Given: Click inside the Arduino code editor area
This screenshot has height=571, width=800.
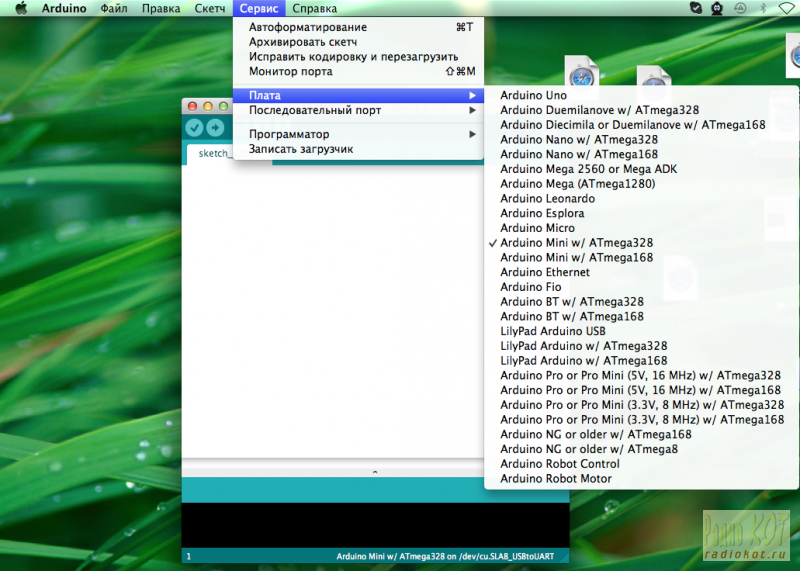Looking at the screenshot, I should tap(332, 311).
